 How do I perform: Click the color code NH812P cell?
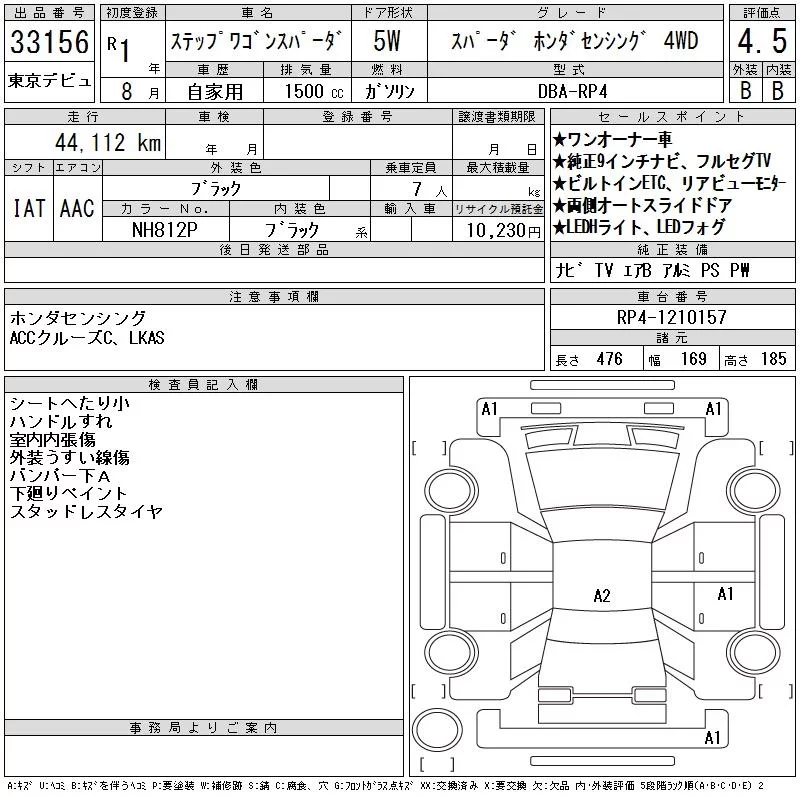tap(166, 230)
